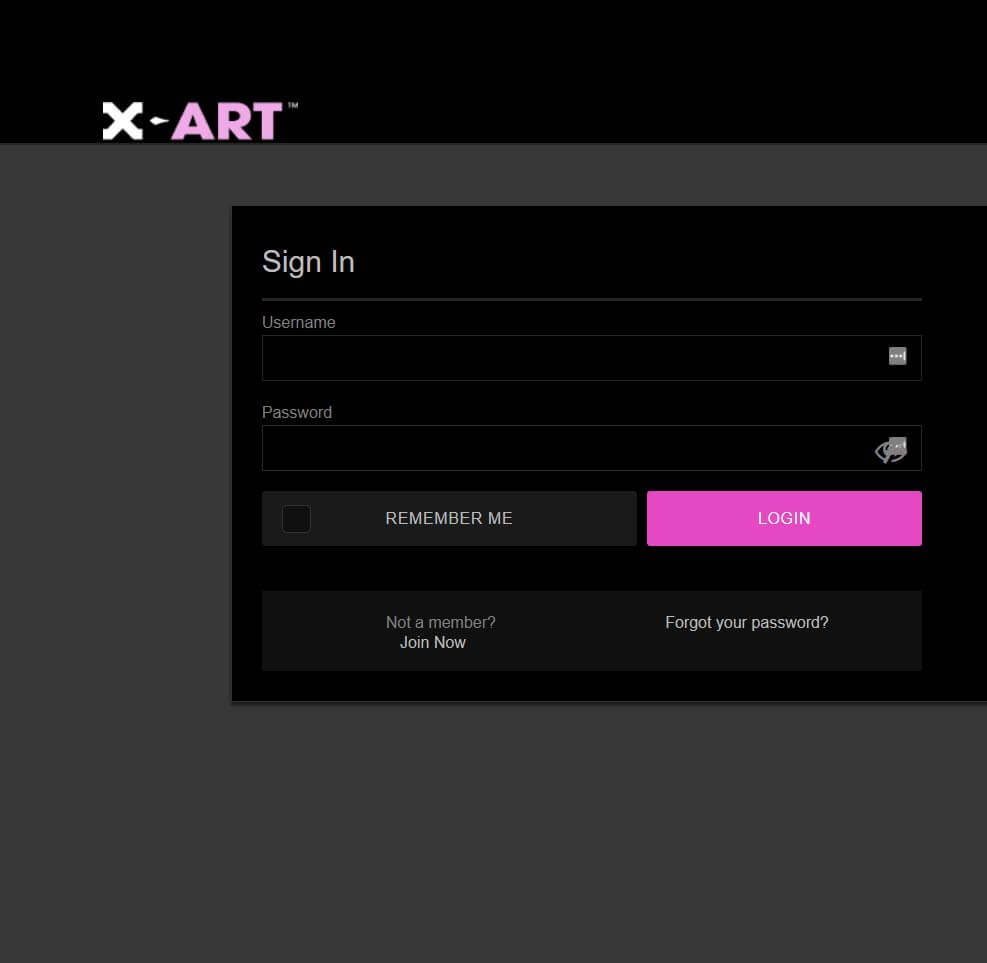Select the Sign In heading text
Image resolution: width=987 pixels, height=963 pixels.
308,262
